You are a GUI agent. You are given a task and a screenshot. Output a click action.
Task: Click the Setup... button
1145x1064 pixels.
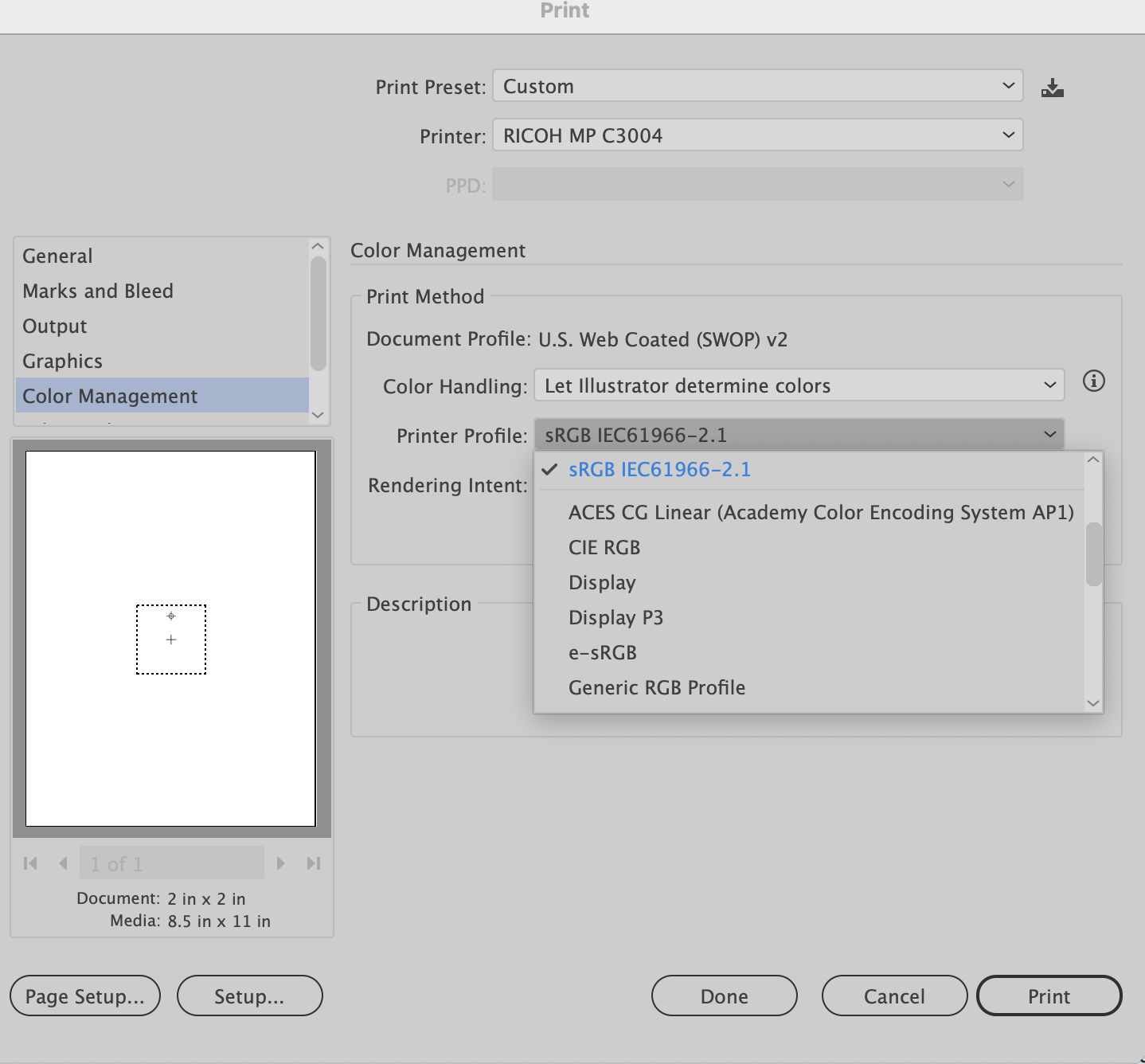249,996
